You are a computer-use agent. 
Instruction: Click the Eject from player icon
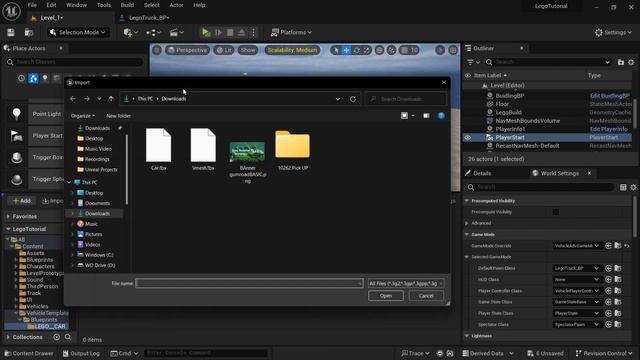coord(242,32)
